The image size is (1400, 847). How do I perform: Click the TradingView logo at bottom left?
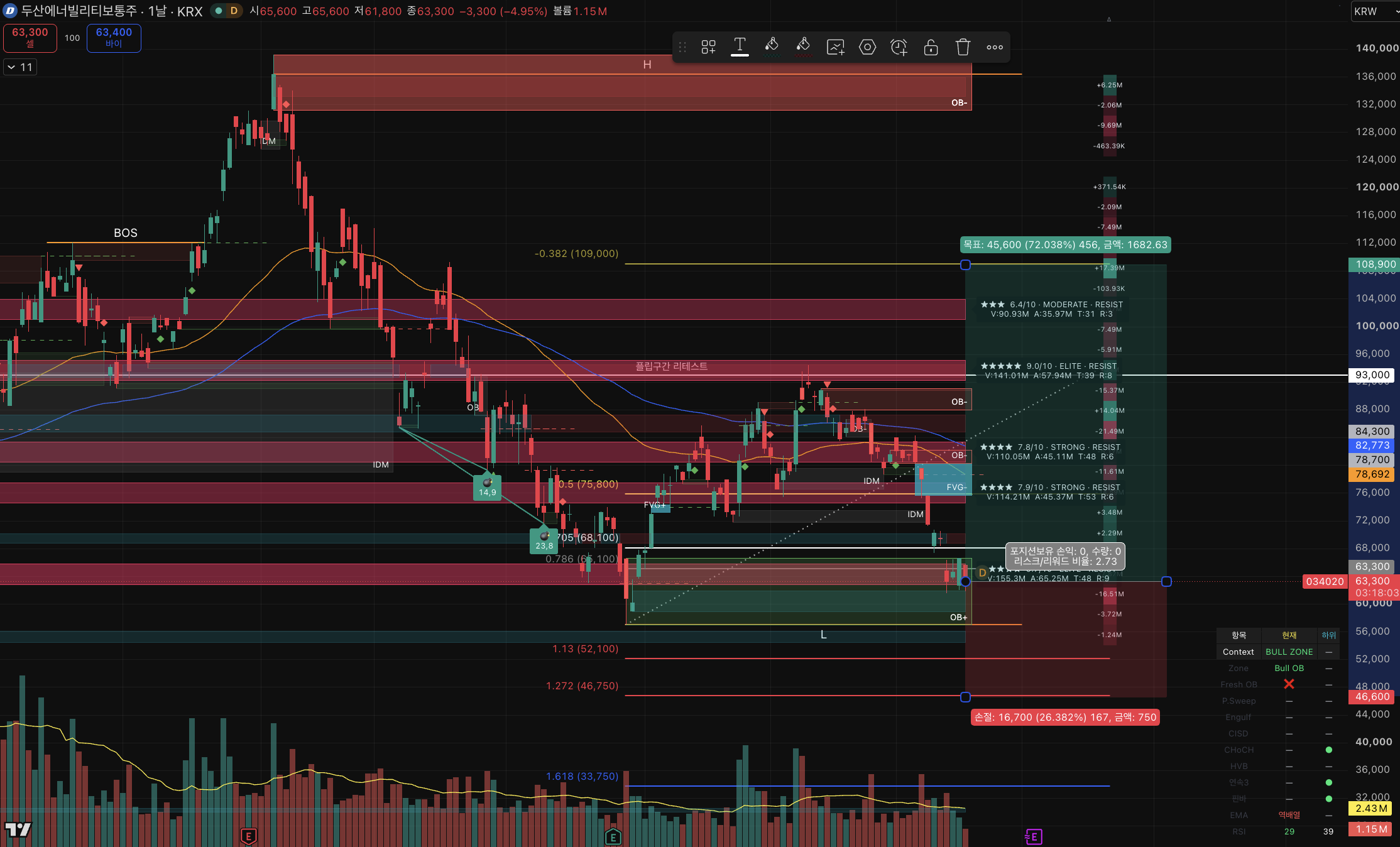click(18, 829)
